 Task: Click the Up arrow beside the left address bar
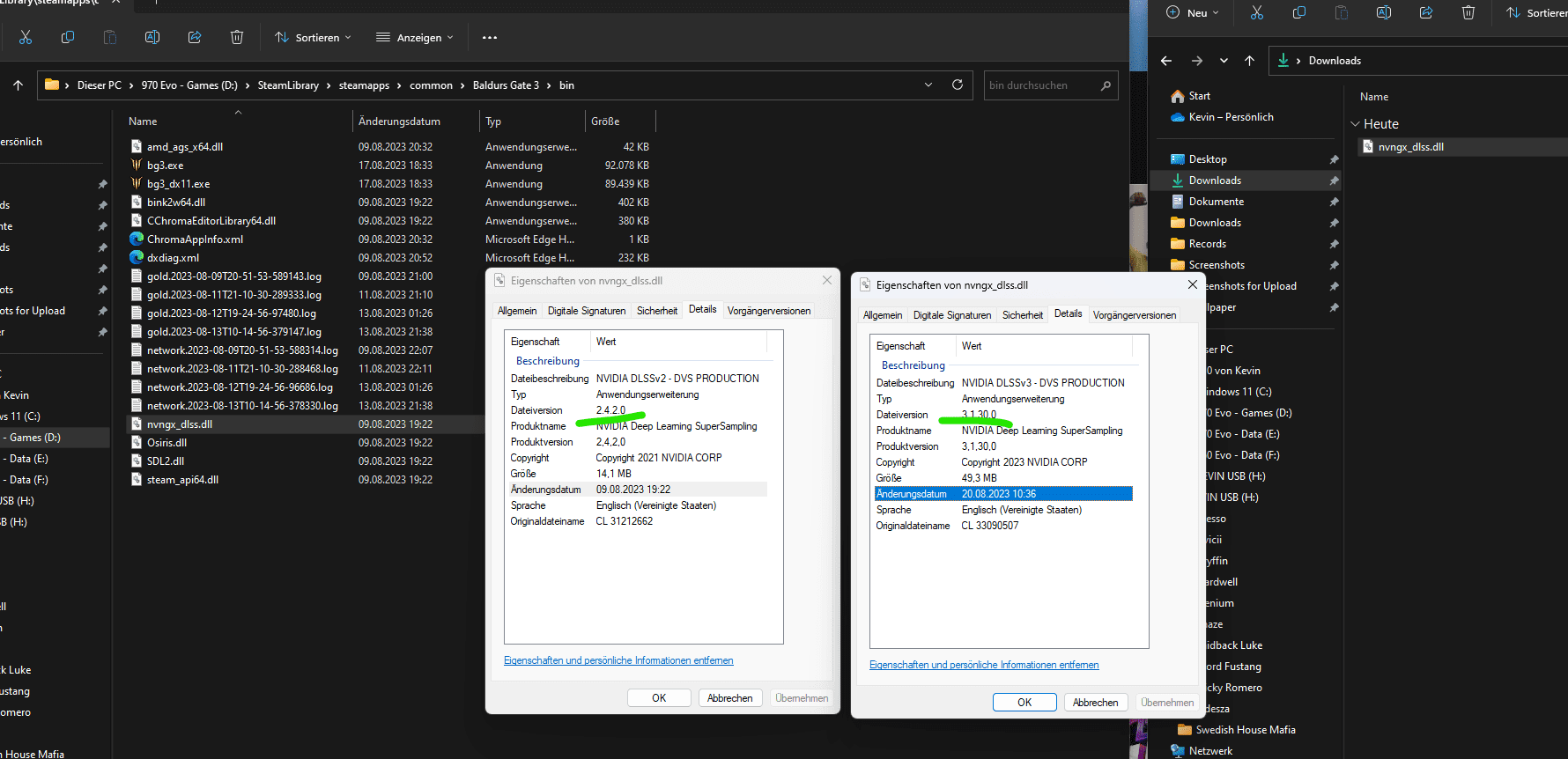point(18,85)
